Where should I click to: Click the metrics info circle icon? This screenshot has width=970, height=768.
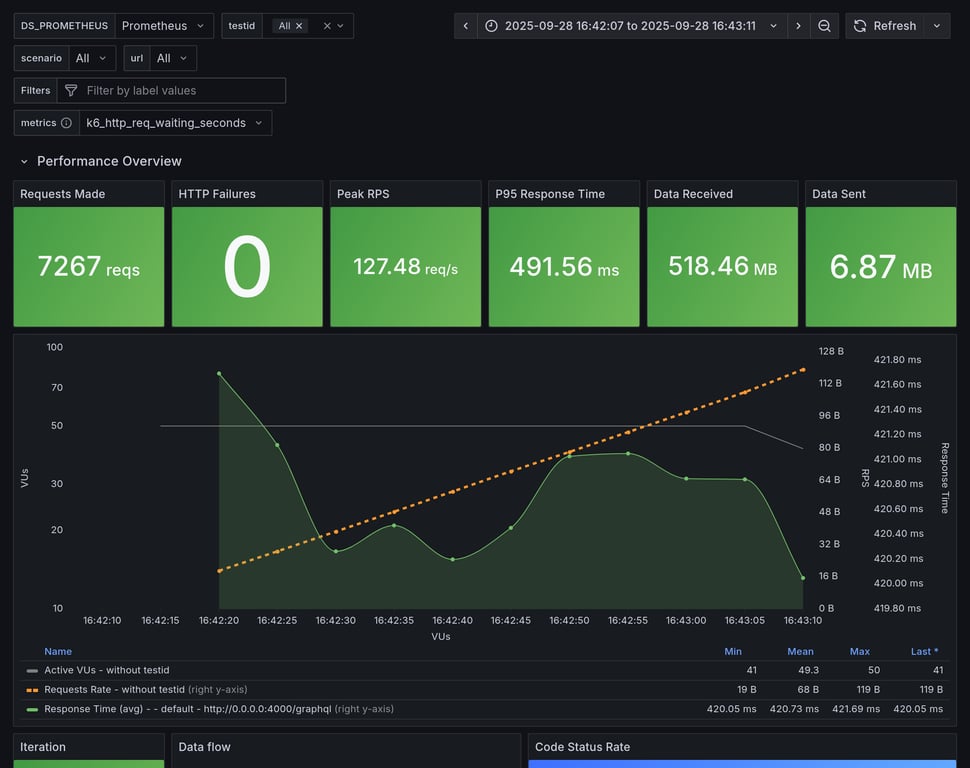coord(66,123)
